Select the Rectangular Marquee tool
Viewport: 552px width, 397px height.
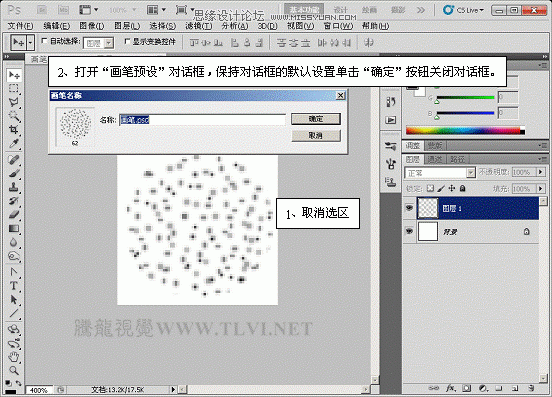tap(14, 88)
